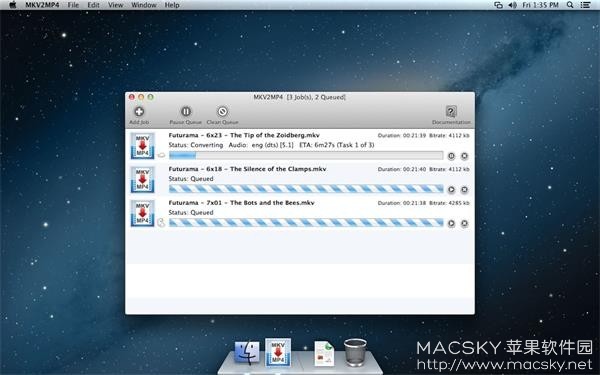The width and height of the screenshot is (600, 375).
Task: Open the File menu
Action: click(73, 5)
